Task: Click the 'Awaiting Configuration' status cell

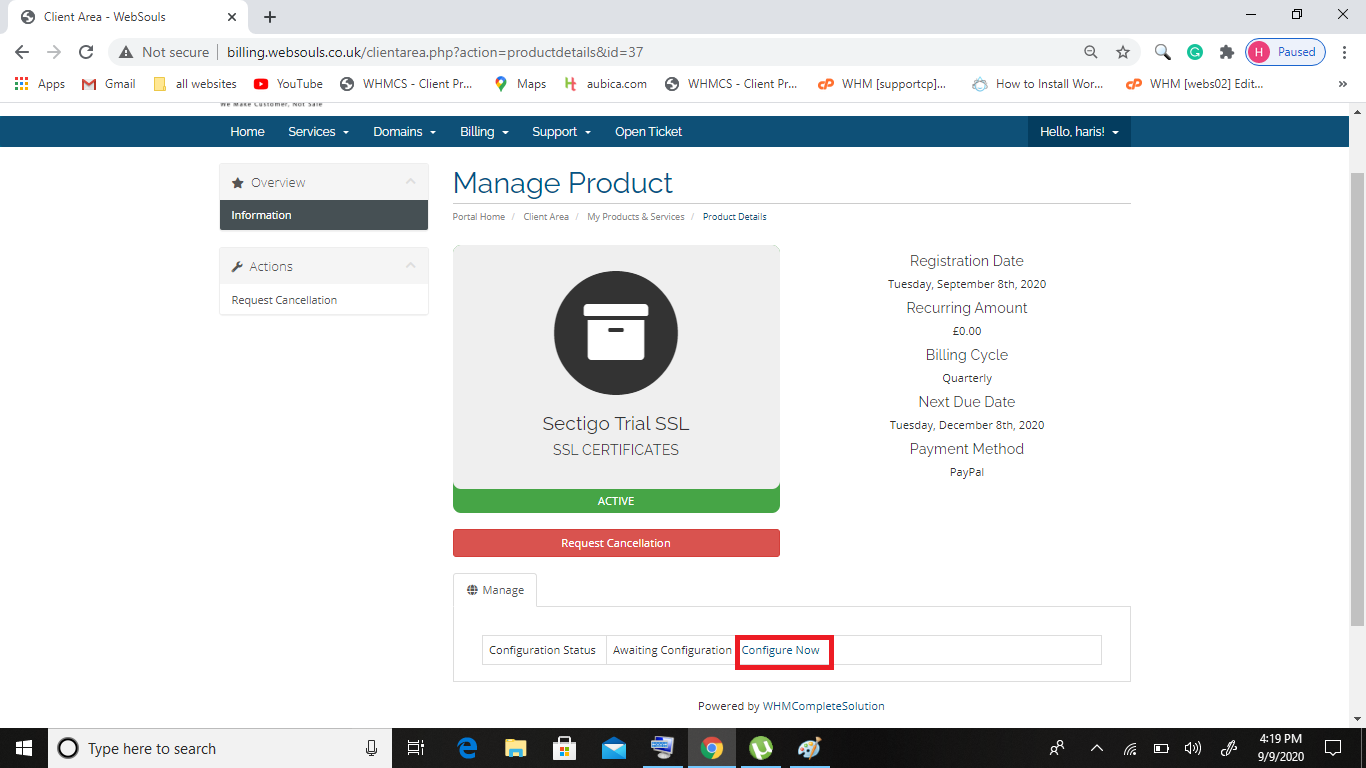Action: (672, 650)
